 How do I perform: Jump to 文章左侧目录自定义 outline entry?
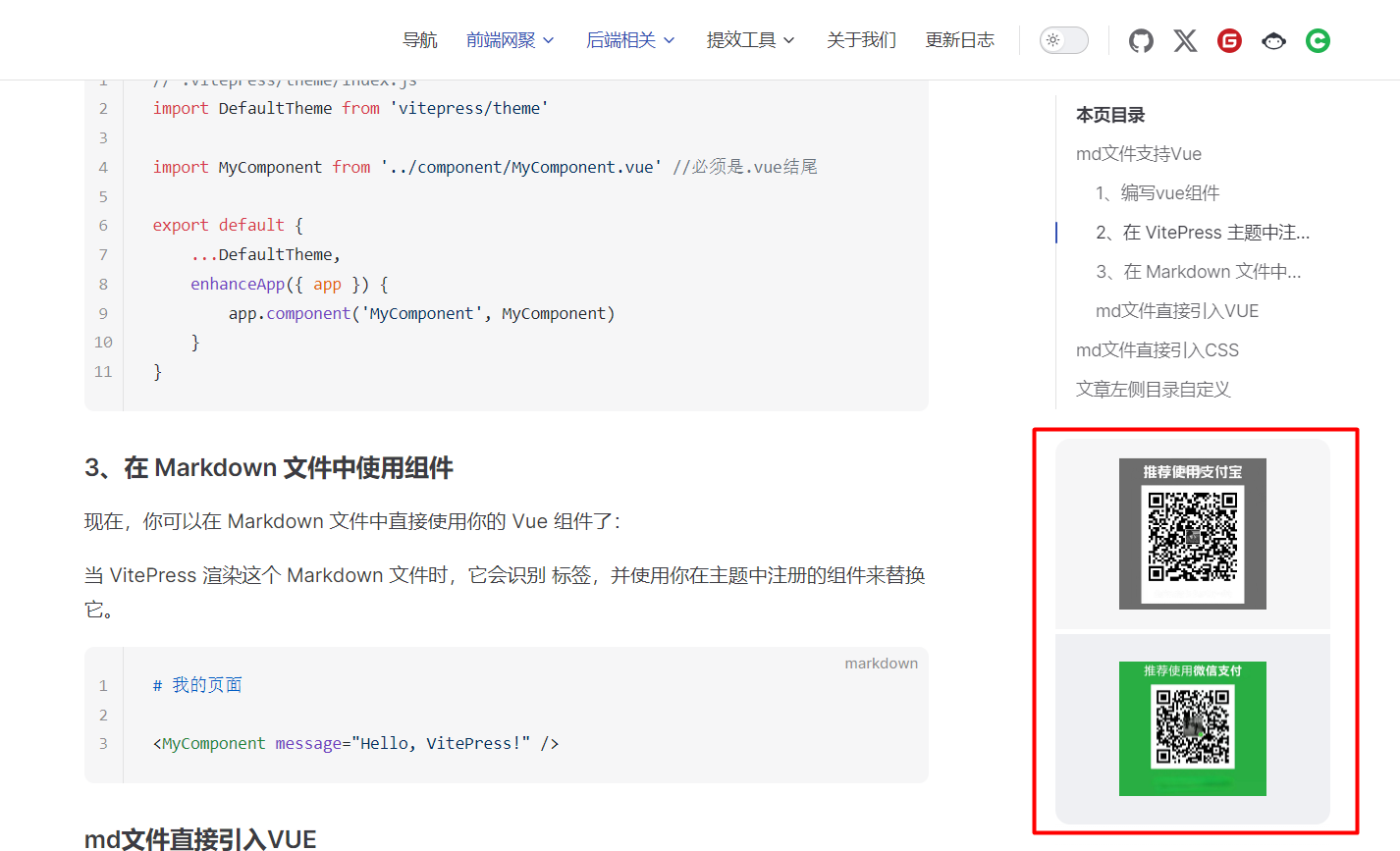(x=1154, y=390)
